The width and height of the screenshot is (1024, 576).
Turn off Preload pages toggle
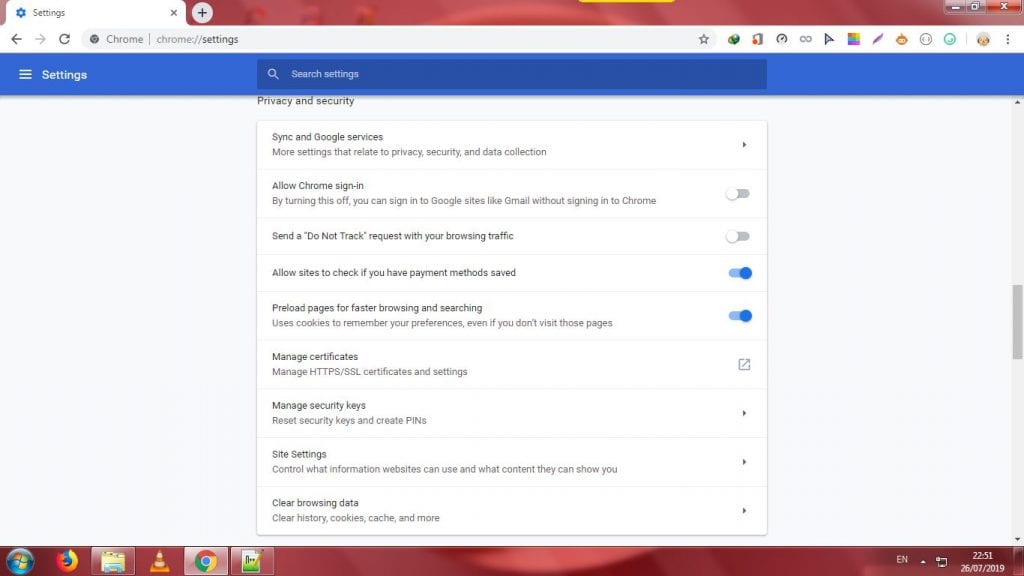(740, 316)
